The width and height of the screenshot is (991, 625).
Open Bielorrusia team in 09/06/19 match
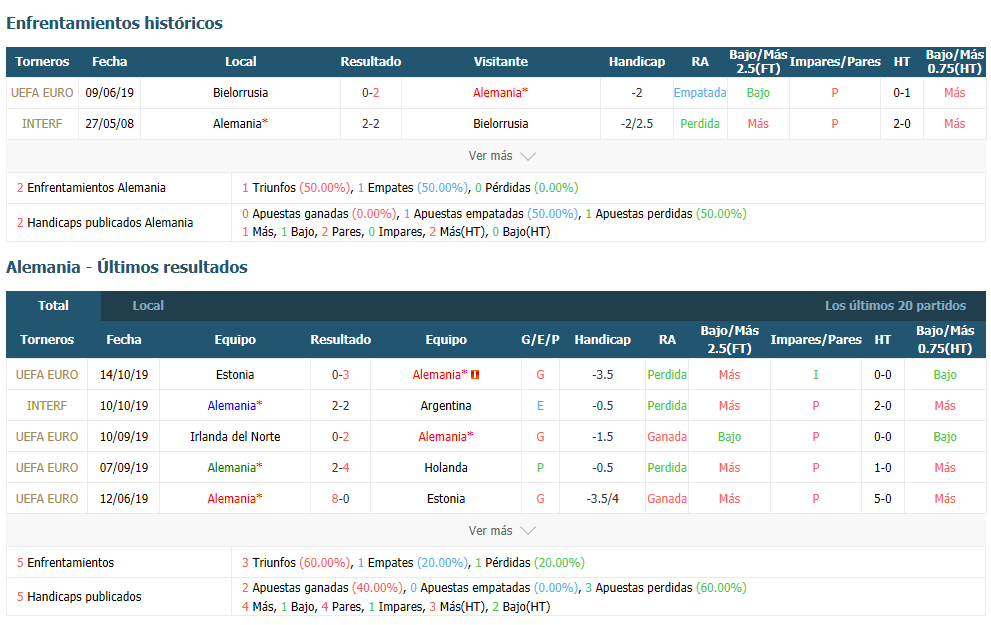coord(240,93)
